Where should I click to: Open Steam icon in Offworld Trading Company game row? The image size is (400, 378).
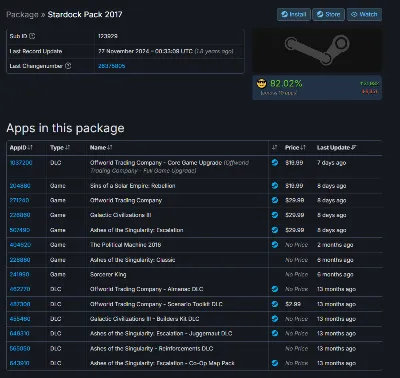coord(275,200)
